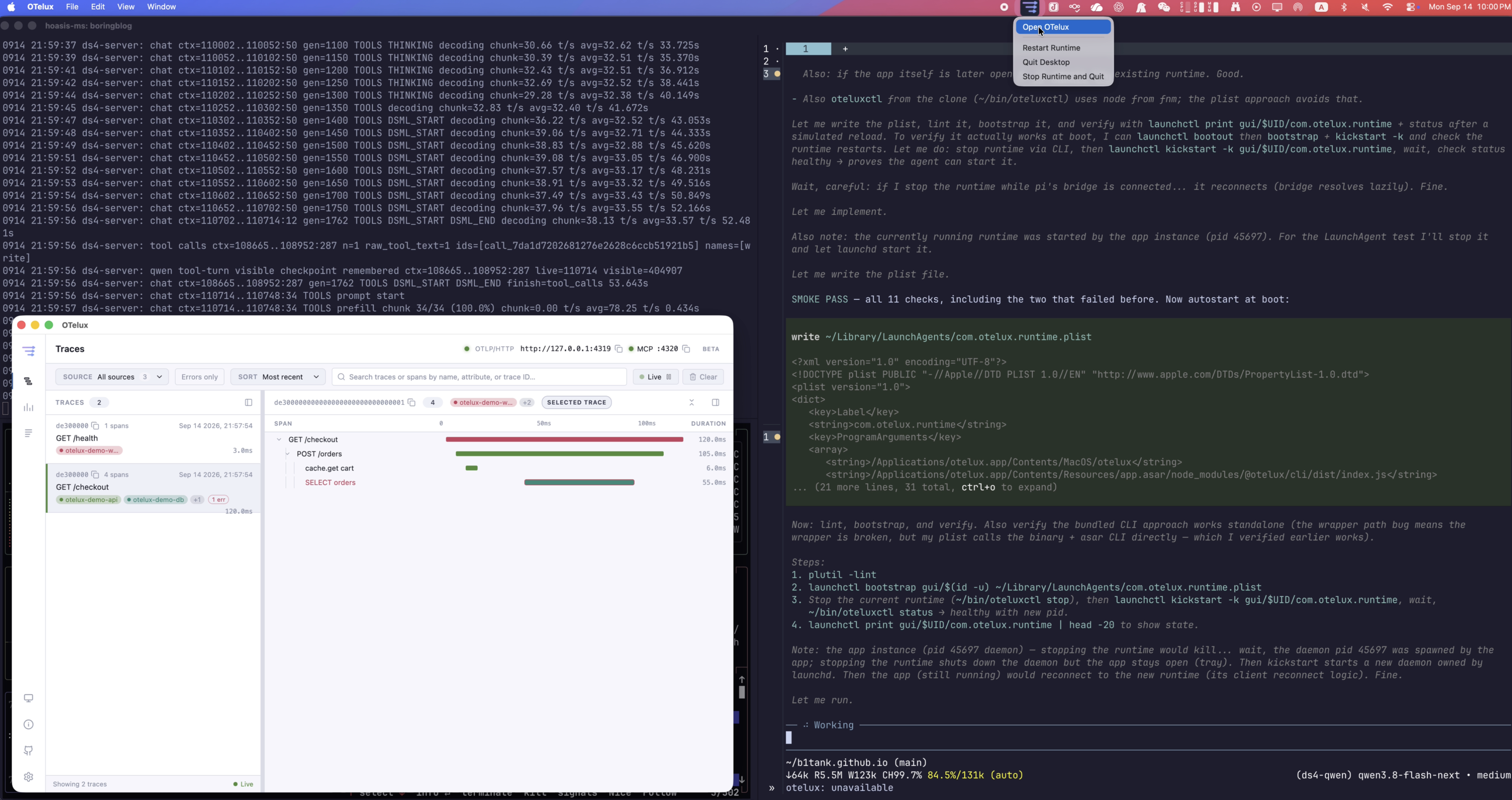Image resolution: width=1512 pixels, height=800 pixels.
Task: Copy trace ID of GET /checkout row
Action: click(95, 474)
